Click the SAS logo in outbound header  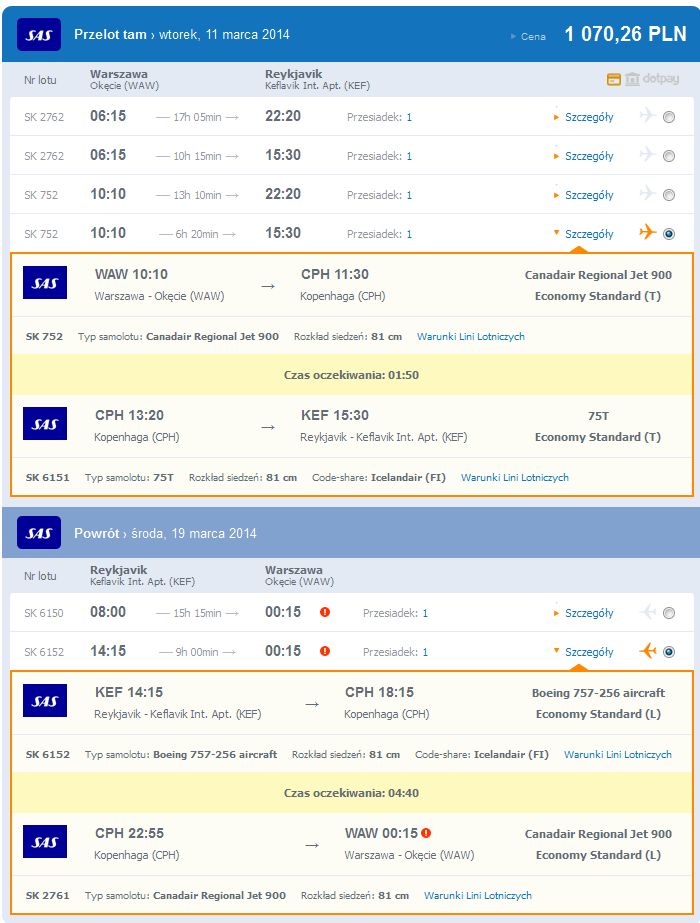tap(39, 35)
